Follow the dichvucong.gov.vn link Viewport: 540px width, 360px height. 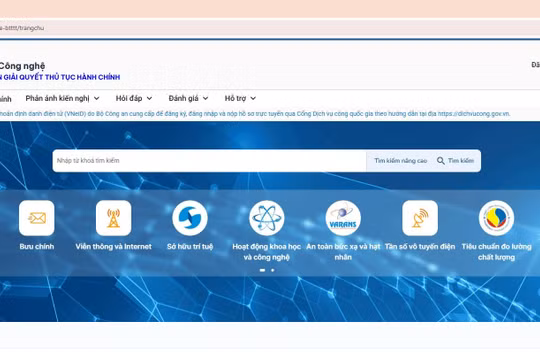tap(474, 114)
